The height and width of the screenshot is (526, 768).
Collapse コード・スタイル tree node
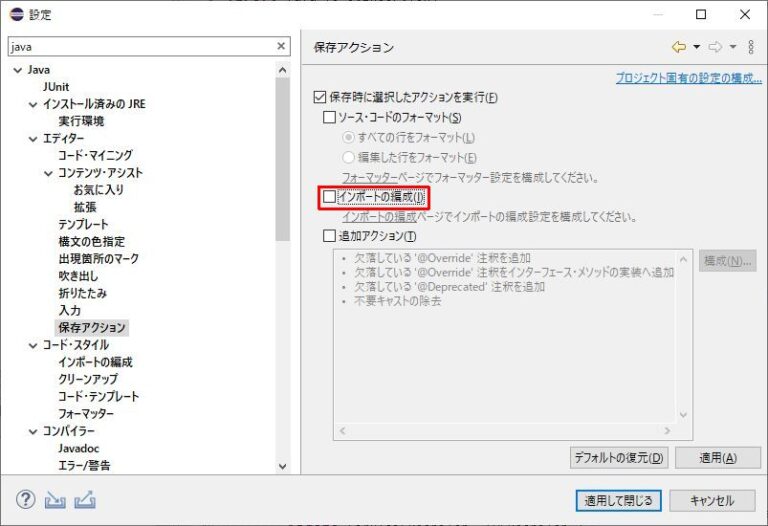[x=33, y=346]
